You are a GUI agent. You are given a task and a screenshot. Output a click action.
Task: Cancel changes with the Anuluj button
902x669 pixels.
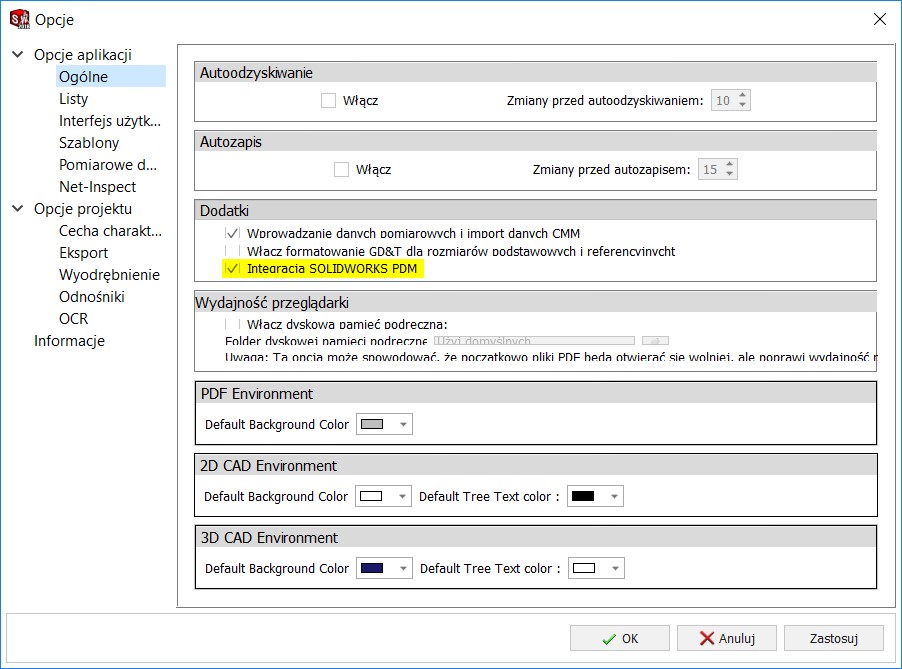point(726,638)
